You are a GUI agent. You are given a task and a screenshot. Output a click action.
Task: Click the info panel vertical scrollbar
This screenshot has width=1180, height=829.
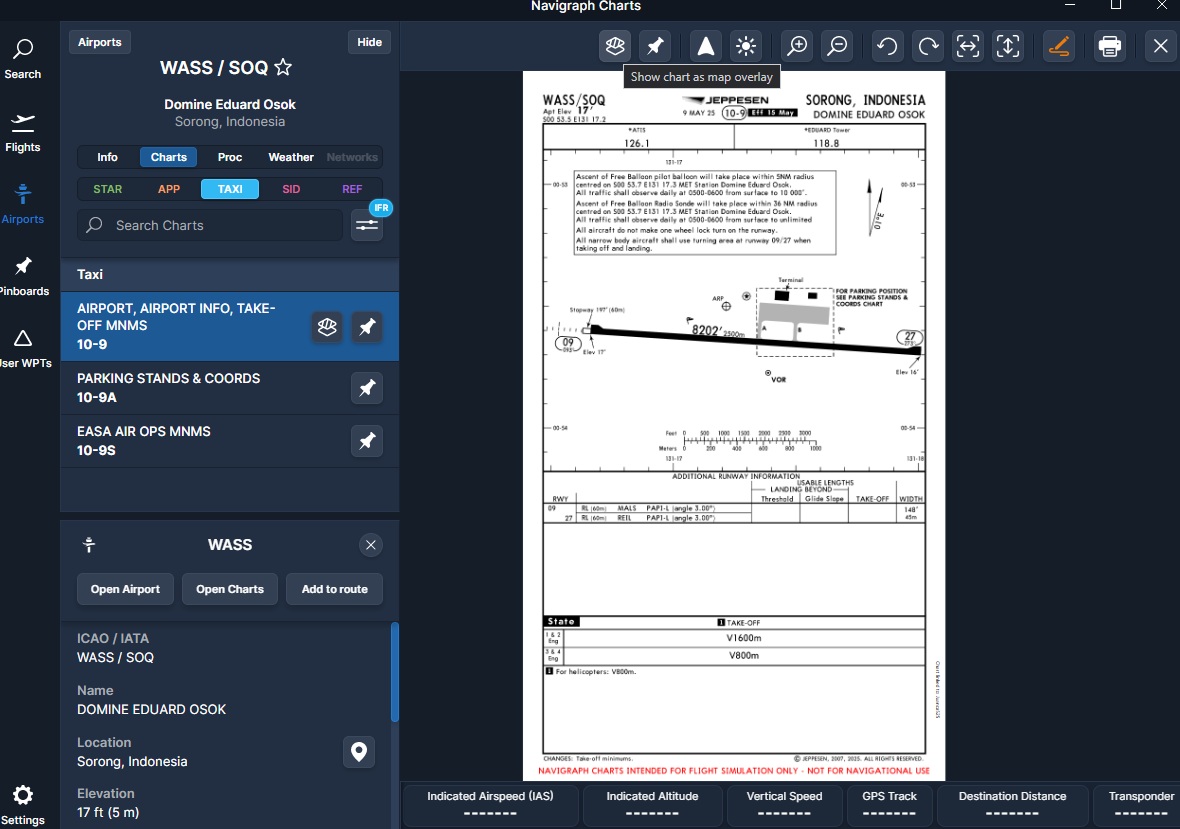coord(394,672)
